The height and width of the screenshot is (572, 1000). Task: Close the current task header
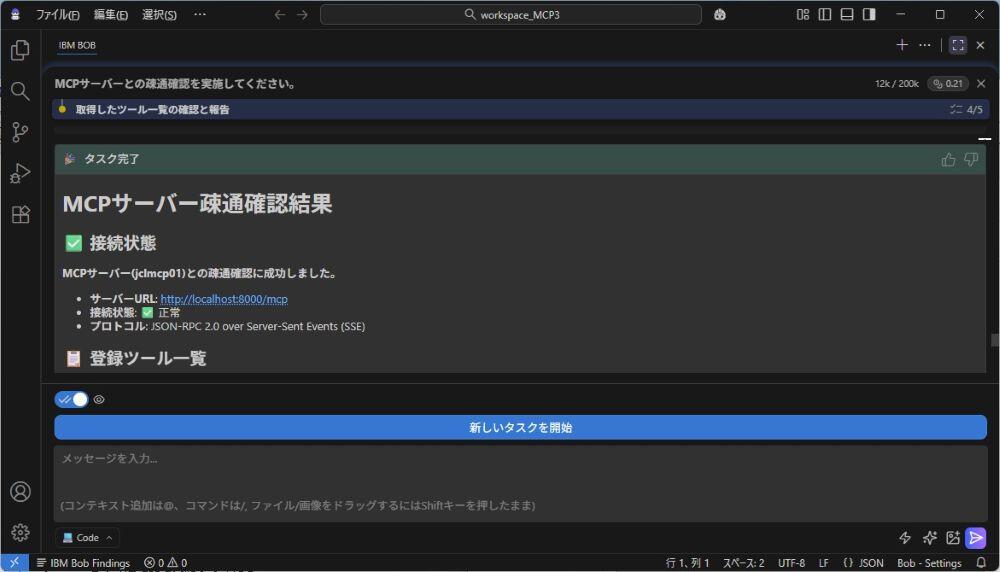coord(982,84)
